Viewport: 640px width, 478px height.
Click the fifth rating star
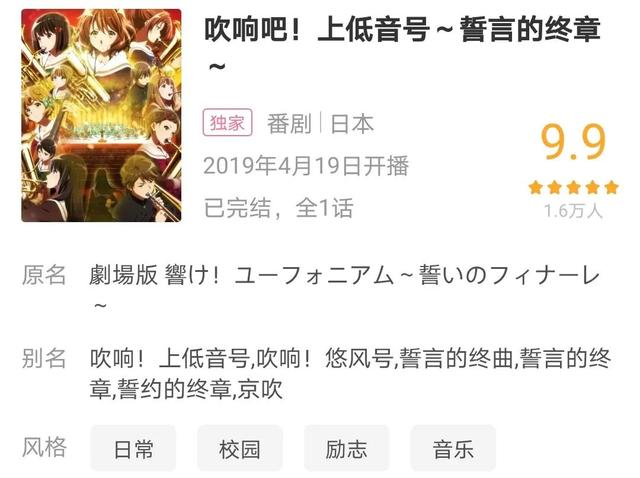[x=611, y=188]
